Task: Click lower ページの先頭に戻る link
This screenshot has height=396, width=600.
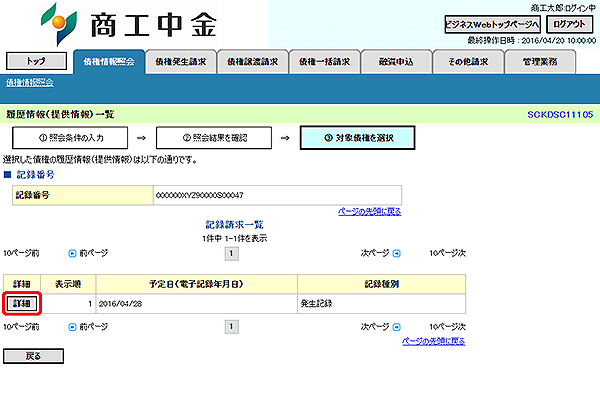Action: pyautogui.click(x=434, y=341)
